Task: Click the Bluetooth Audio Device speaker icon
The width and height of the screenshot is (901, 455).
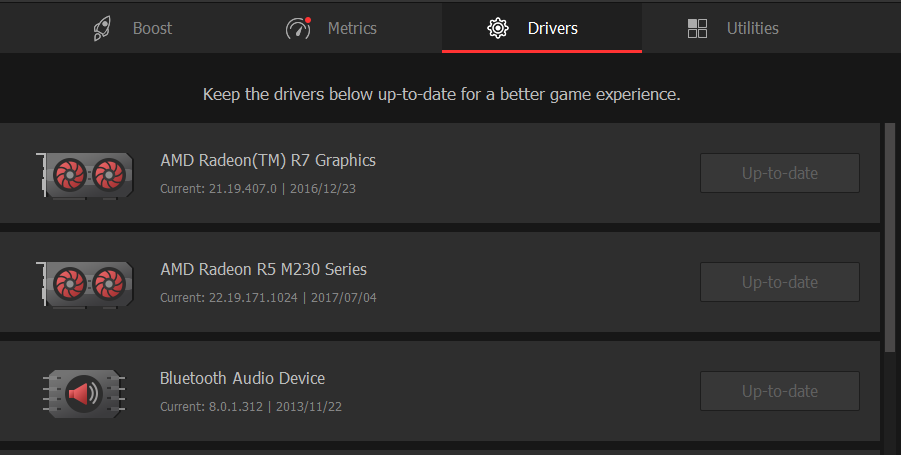Action: pyautogui.click(x=84, y=393)
